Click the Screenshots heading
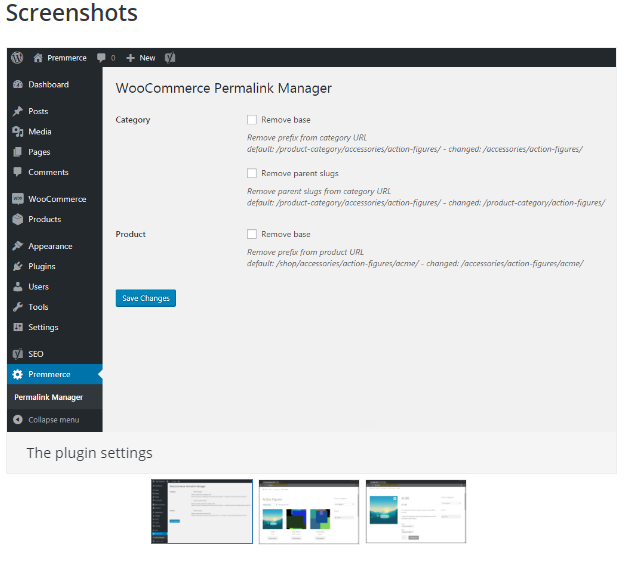626x567 pixels. [x=72, y=13]
